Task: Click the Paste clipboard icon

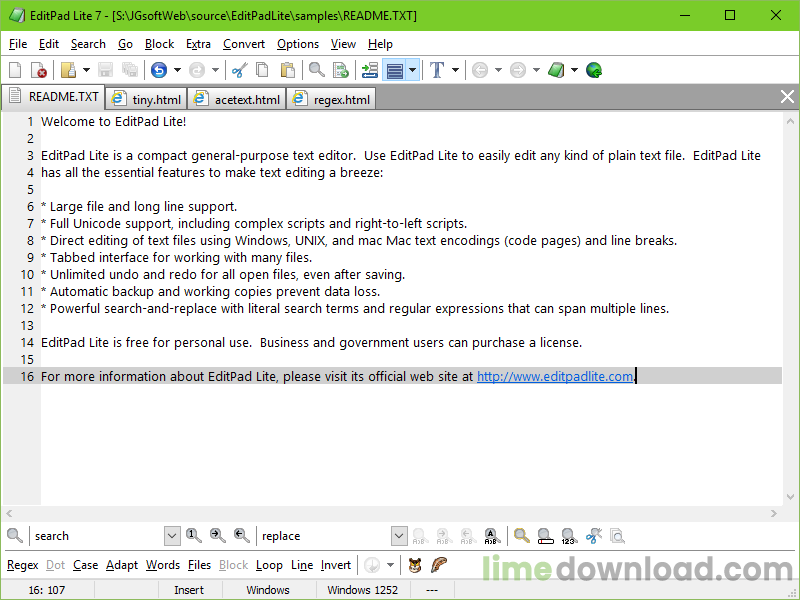Action: [x=288, y=70]
